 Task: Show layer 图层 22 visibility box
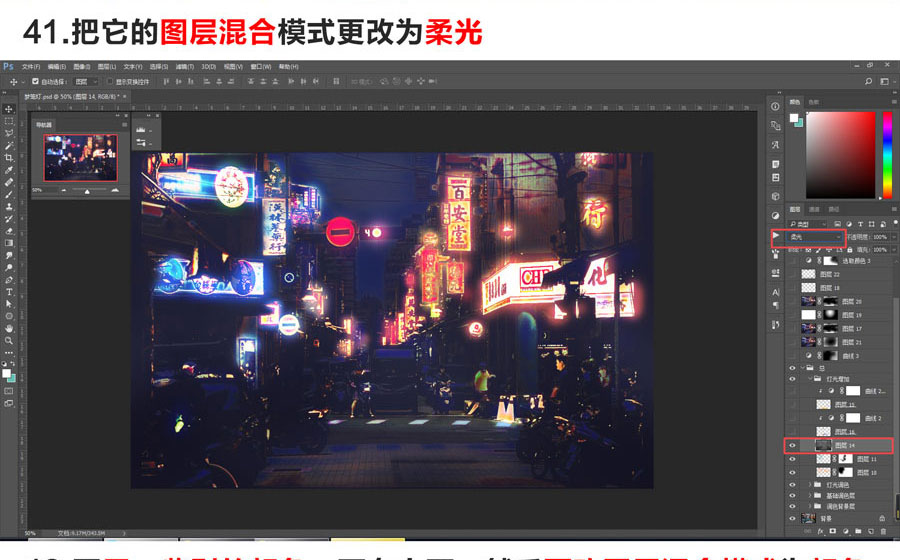click(x=793, y=274)
